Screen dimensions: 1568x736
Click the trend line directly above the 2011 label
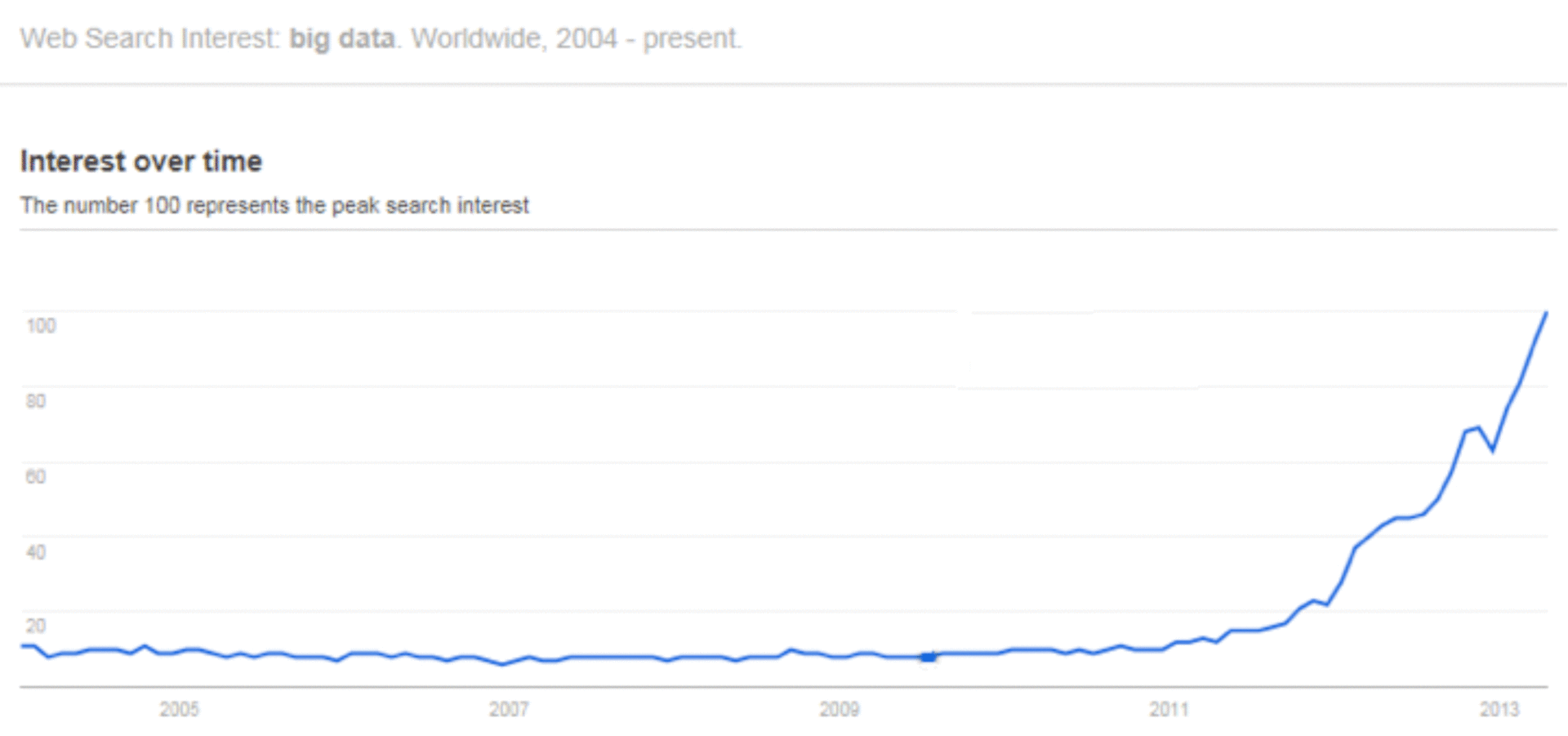click(1169, 646)
